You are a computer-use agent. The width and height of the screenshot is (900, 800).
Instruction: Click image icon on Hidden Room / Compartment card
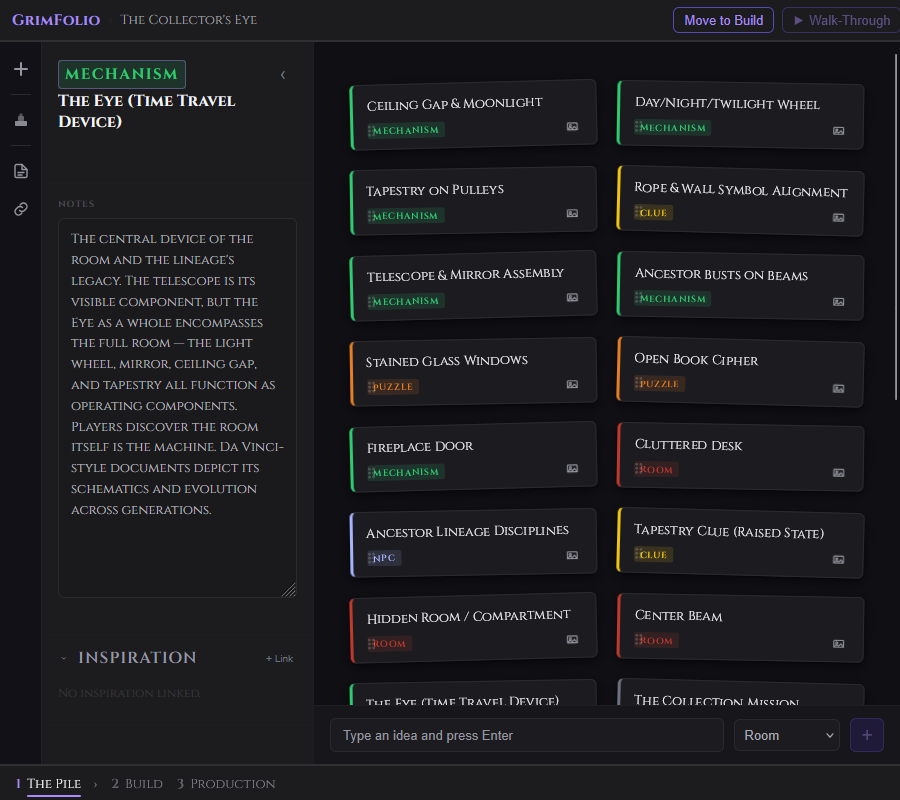pyautogui.click(x=572, y=639)
